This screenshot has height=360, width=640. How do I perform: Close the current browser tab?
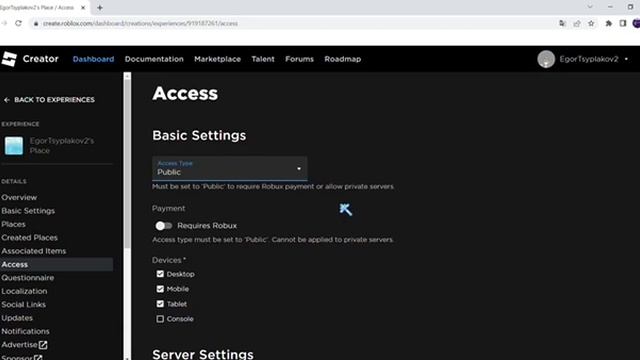pos(83,7)
